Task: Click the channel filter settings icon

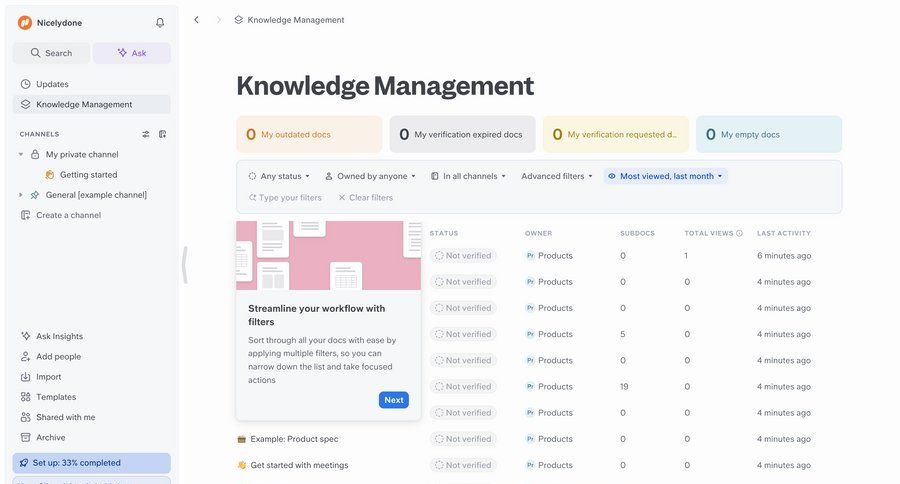Action: coord(145,134)
